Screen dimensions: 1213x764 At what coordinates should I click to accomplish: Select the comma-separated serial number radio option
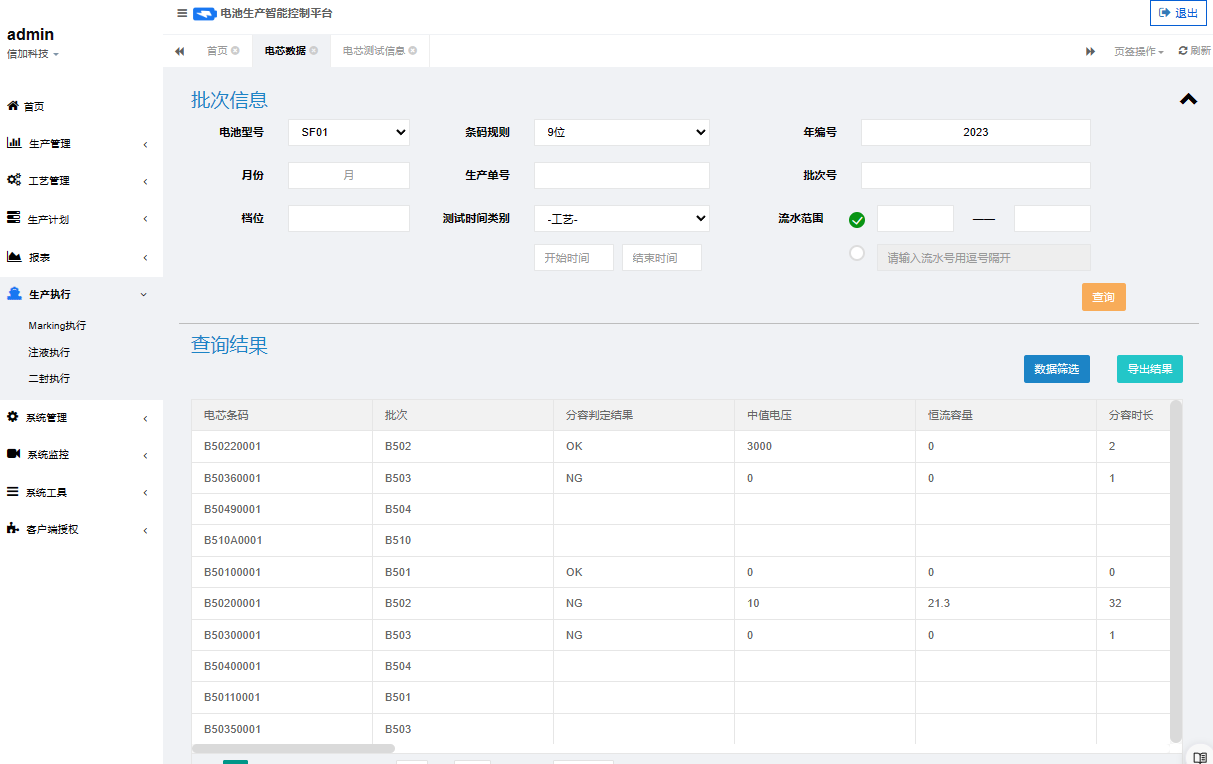click(857, 254)
